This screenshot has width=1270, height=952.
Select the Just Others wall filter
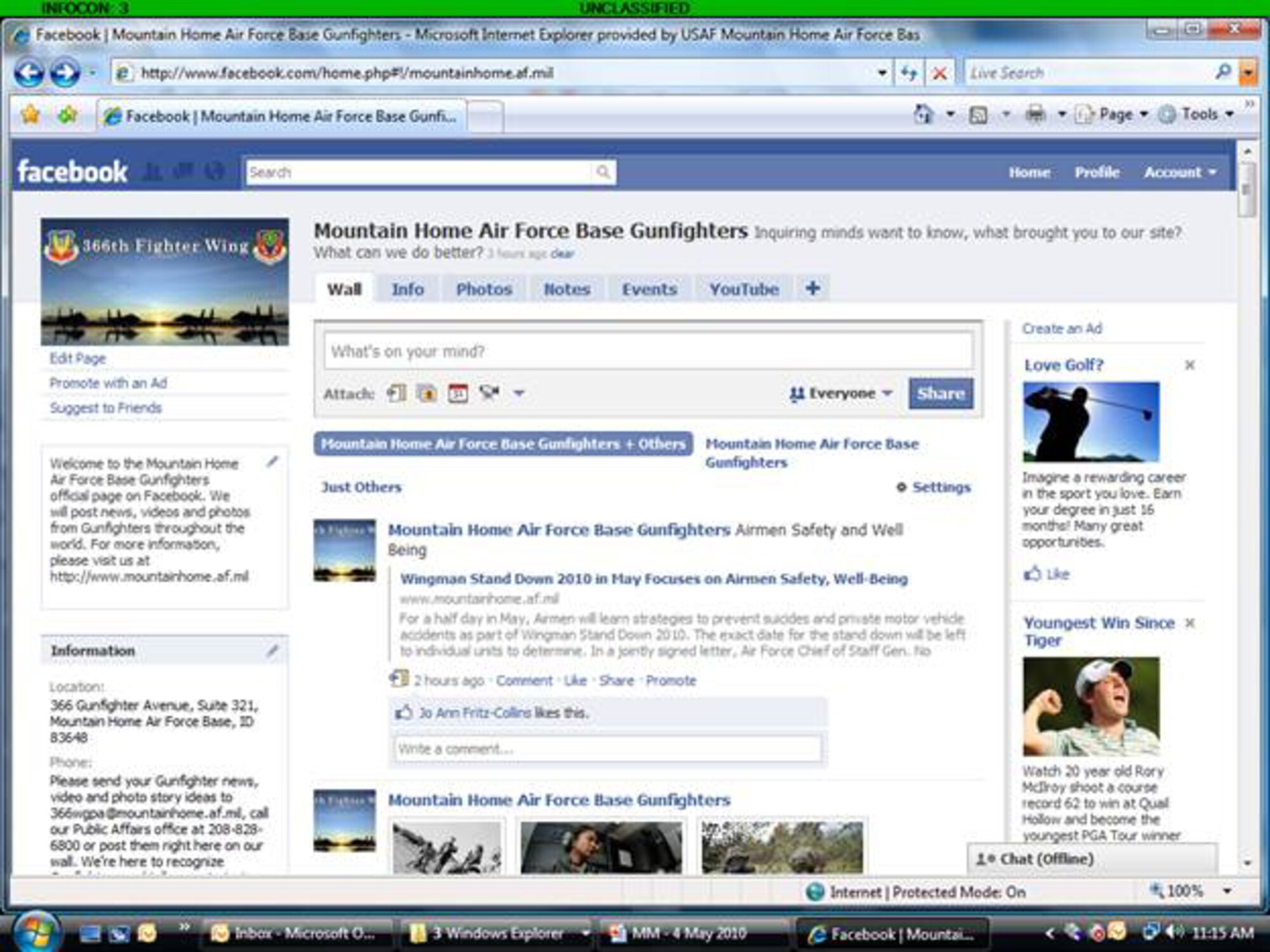(361, 487)
